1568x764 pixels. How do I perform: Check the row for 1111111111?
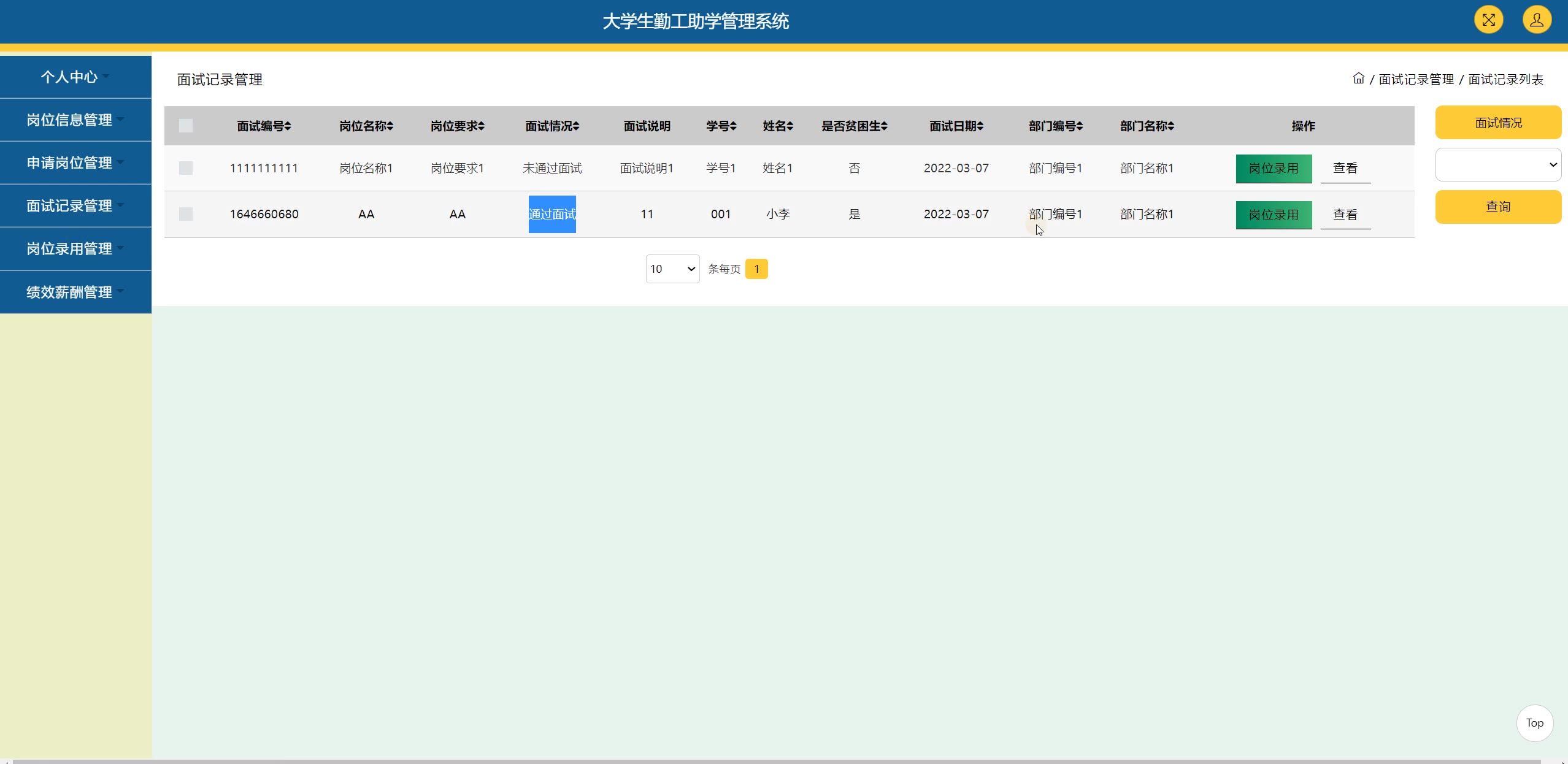tap(185, 168)
